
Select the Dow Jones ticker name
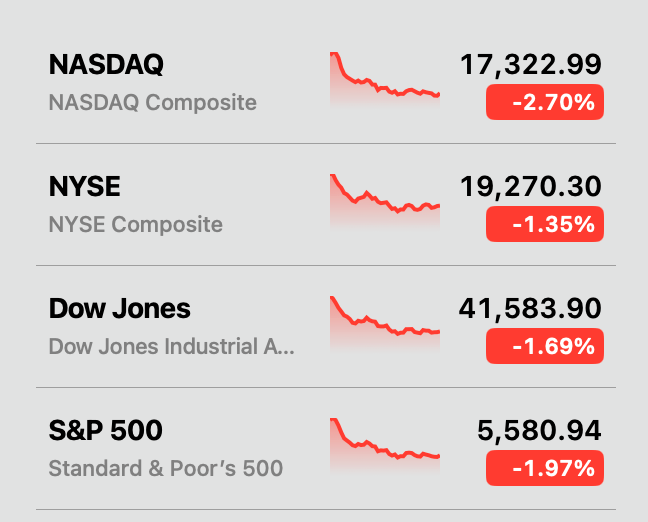click(119, 308)
